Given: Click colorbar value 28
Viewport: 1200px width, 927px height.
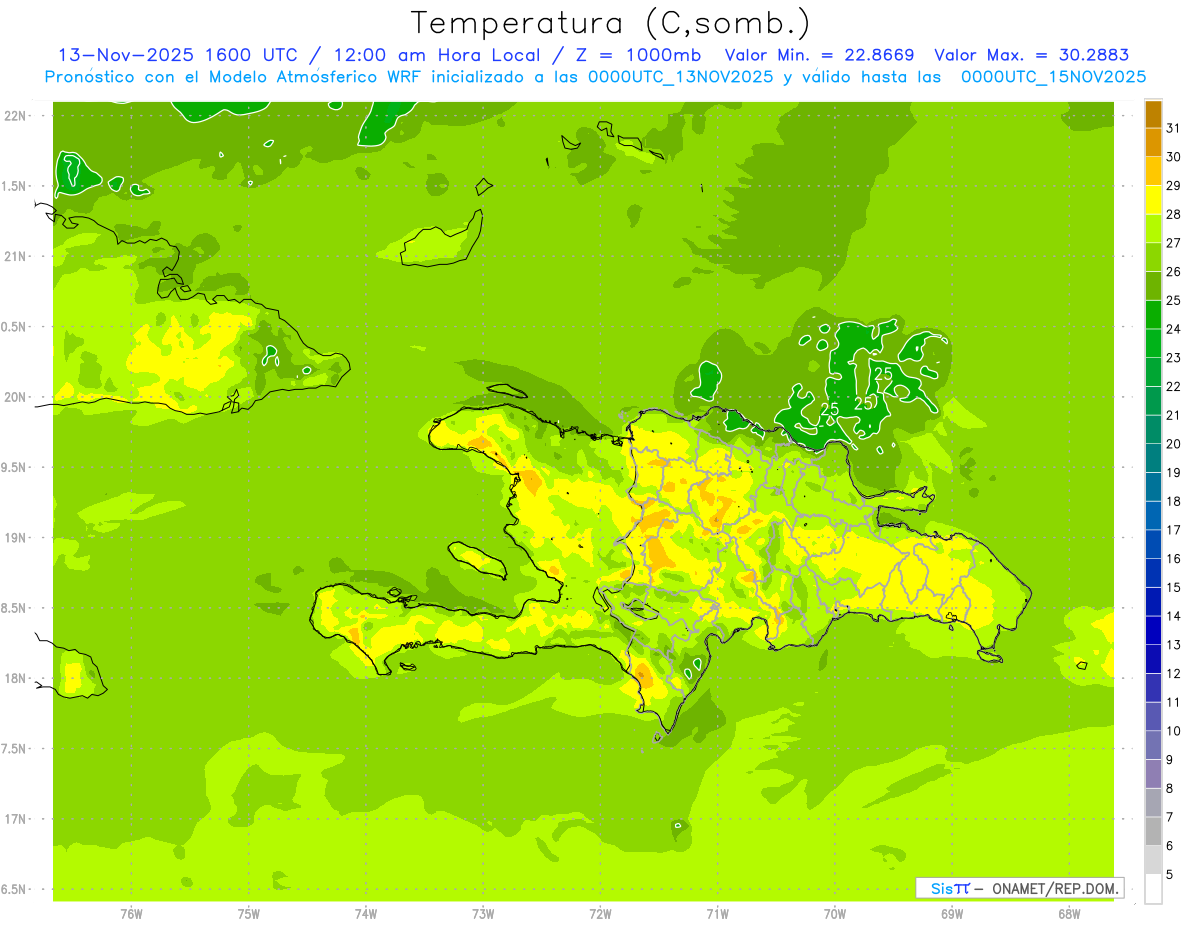Looking at the screenshot, I should (1174, 214).
